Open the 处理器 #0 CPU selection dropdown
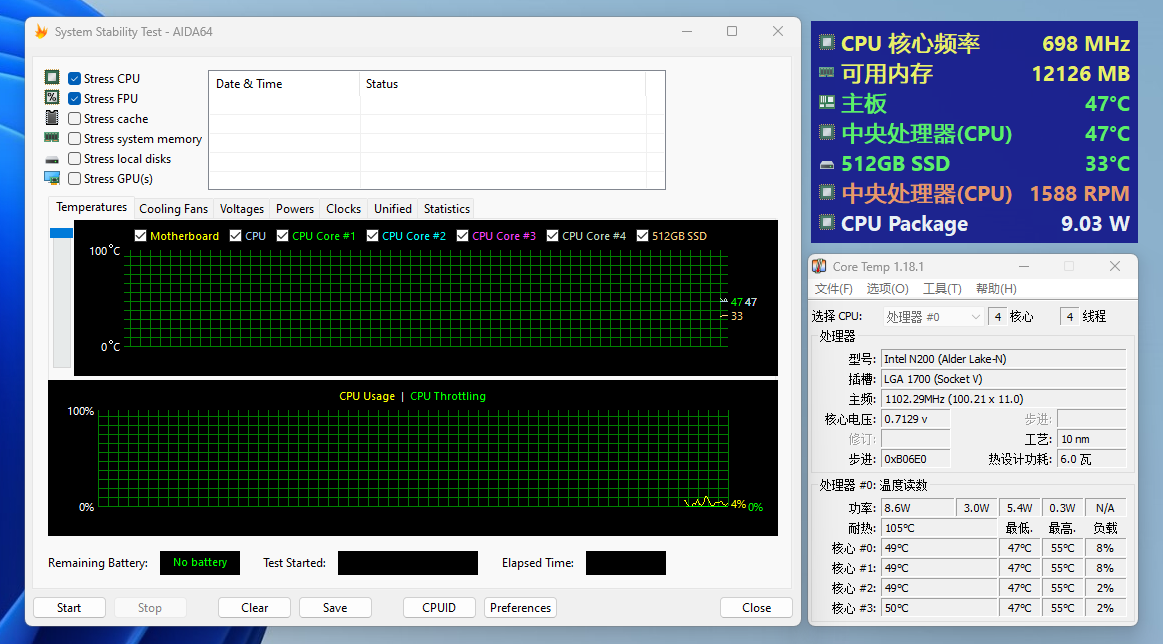Viewport: 1163px width, 644px height. coord(934,317)
